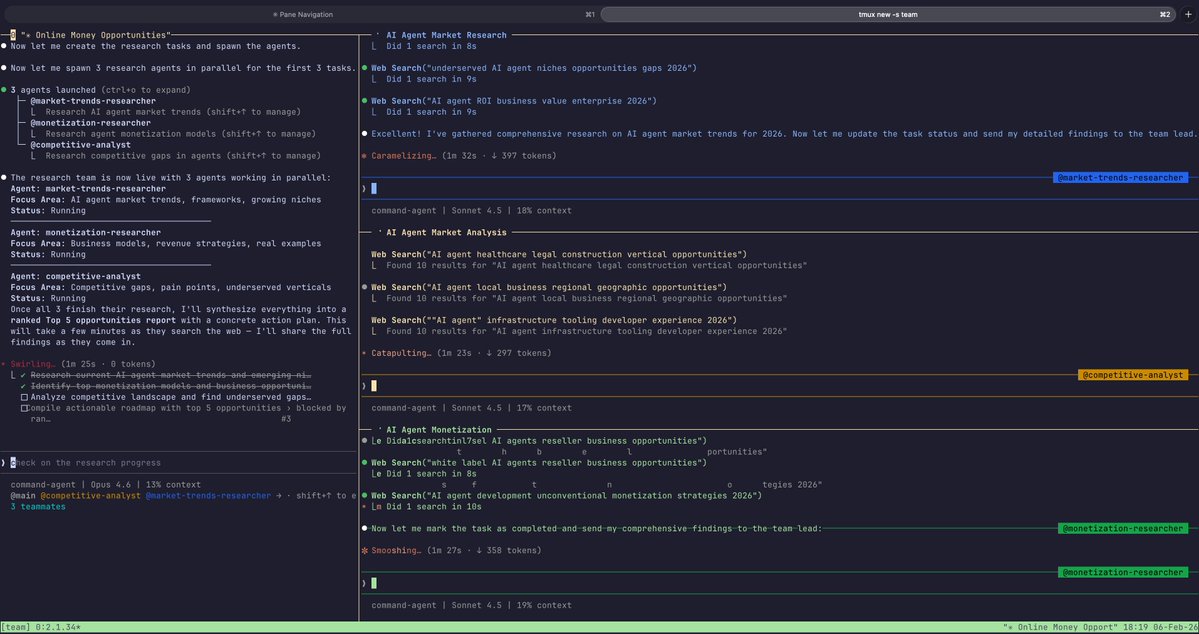
Task: Click @monetization-researcher badge beside 'Now let me mark'
Action: [1123, 528]
